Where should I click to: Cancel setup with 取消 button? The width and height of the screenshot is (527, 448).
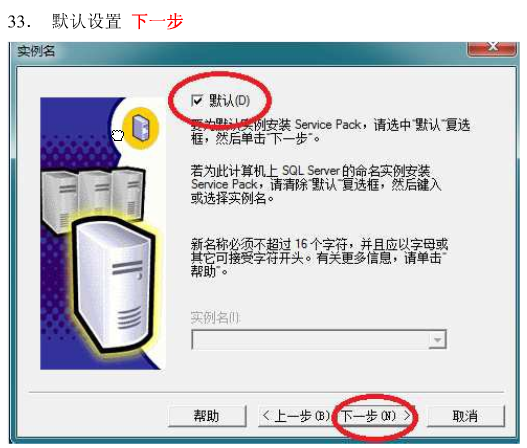click(465, 416)
